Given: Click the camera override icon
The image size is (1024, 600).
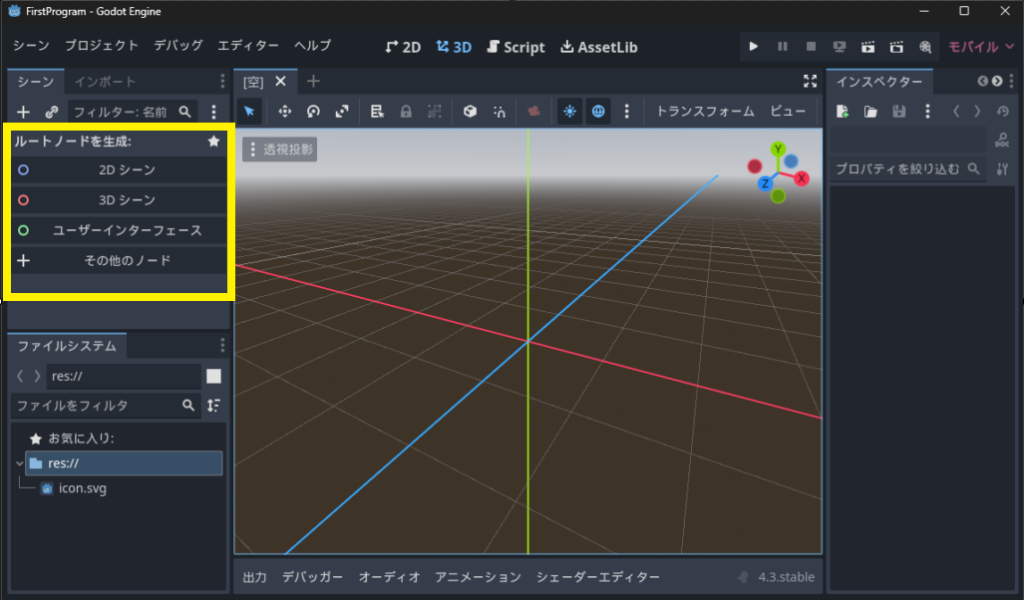Looking at the screenshot, I should [x=534, y=111].
